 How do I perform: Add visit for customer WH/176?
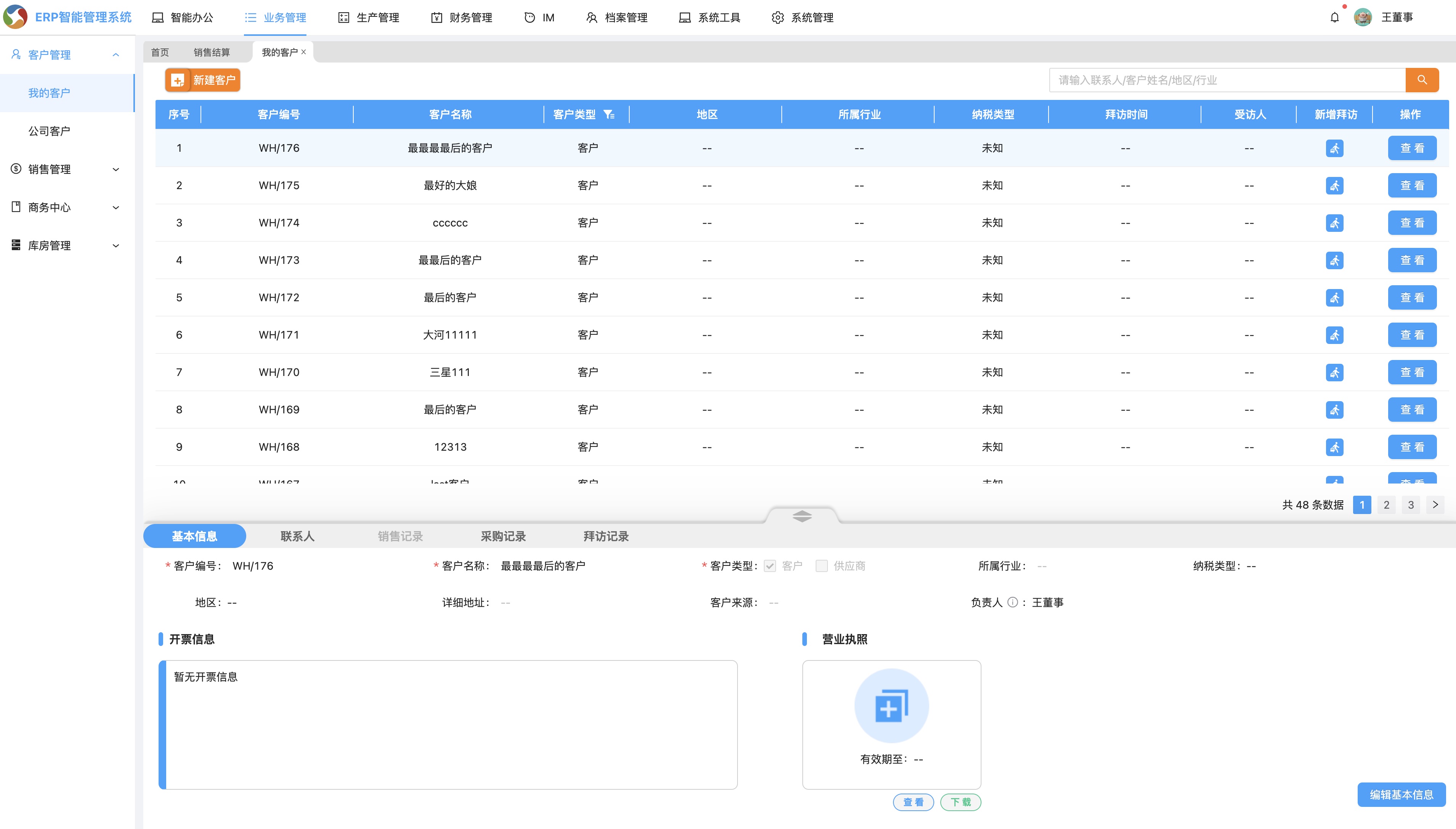[x=1334, y=148]
